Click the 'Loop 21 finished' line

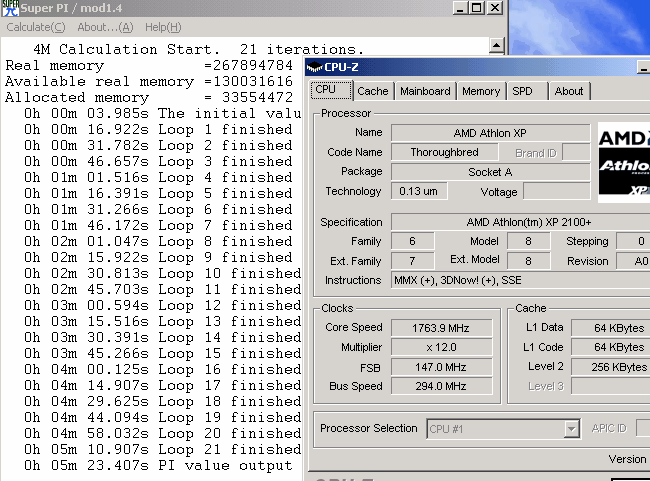click(162, 449)
